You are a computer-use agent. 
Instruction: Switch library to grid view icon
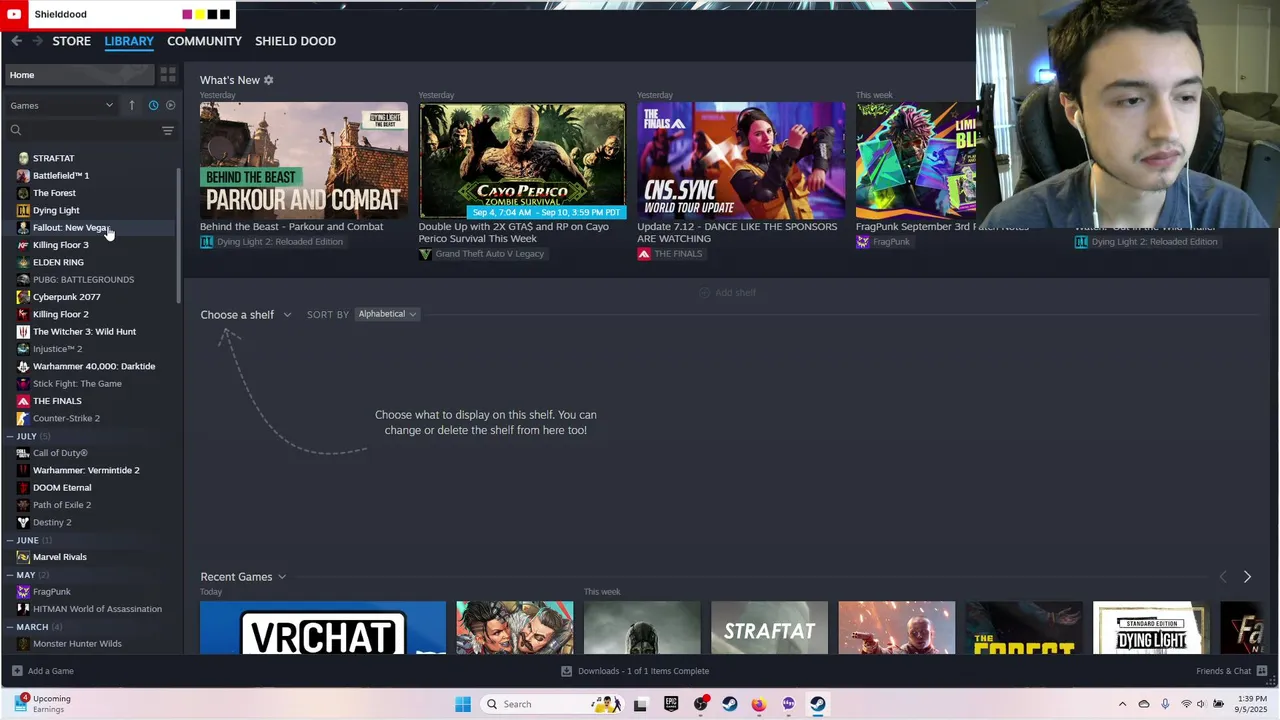point(168,75)
